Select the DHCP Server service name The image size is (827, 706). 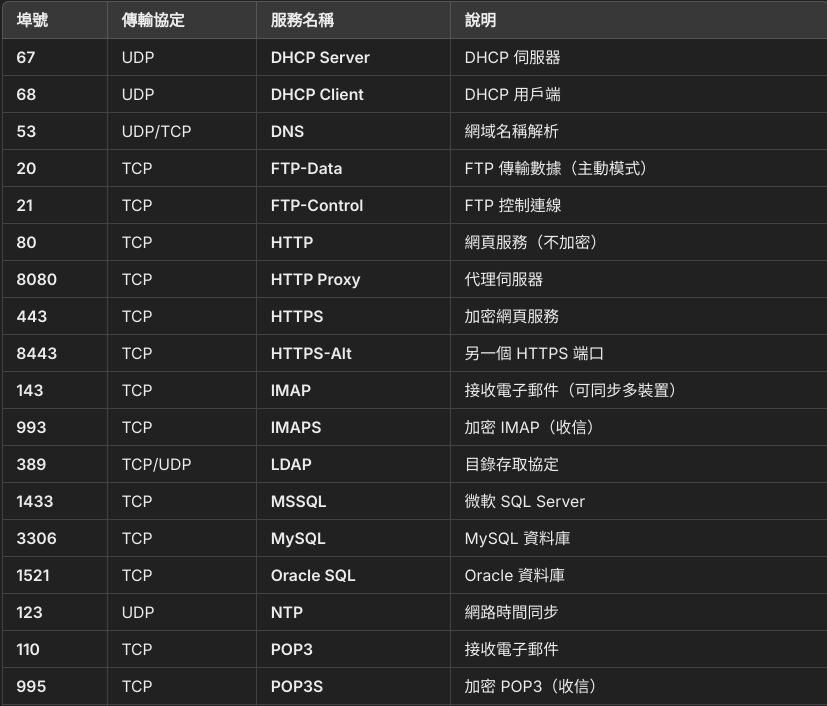[x=320, y=57]
